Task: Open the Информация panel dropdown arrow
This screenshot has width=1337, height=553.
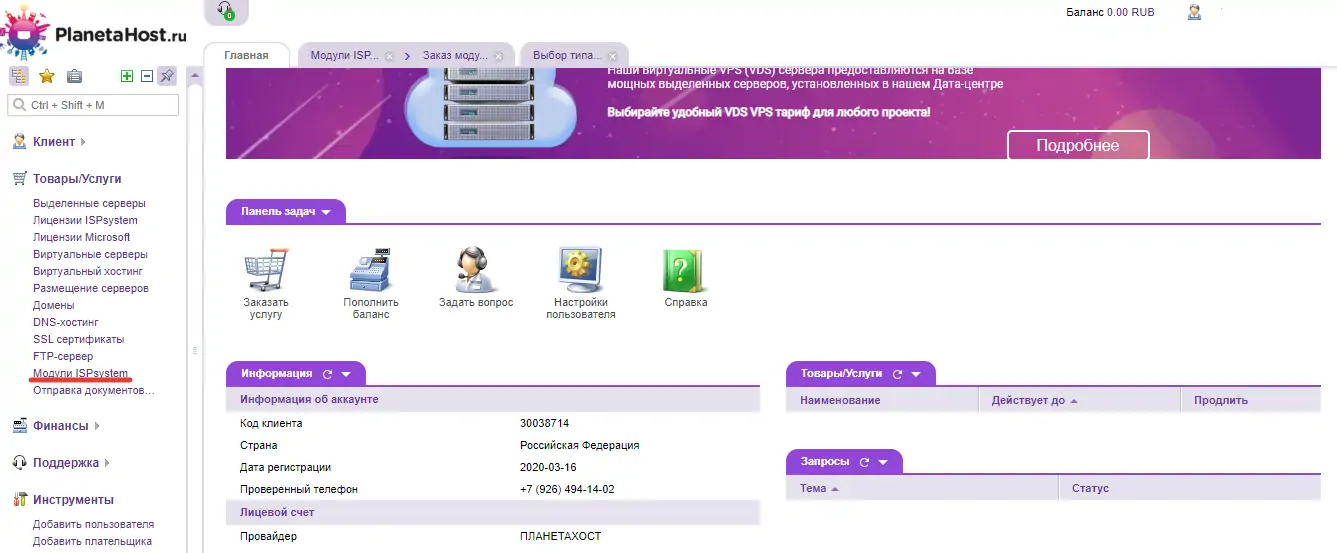Action: click(x=346, y=374)
